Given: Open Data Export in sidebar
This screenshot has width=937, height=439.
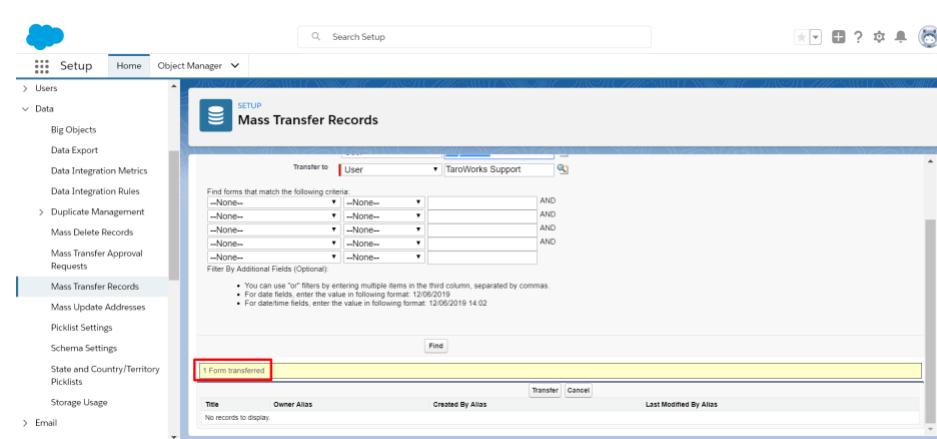Looking at the screenshot, I should coord(74,150).
